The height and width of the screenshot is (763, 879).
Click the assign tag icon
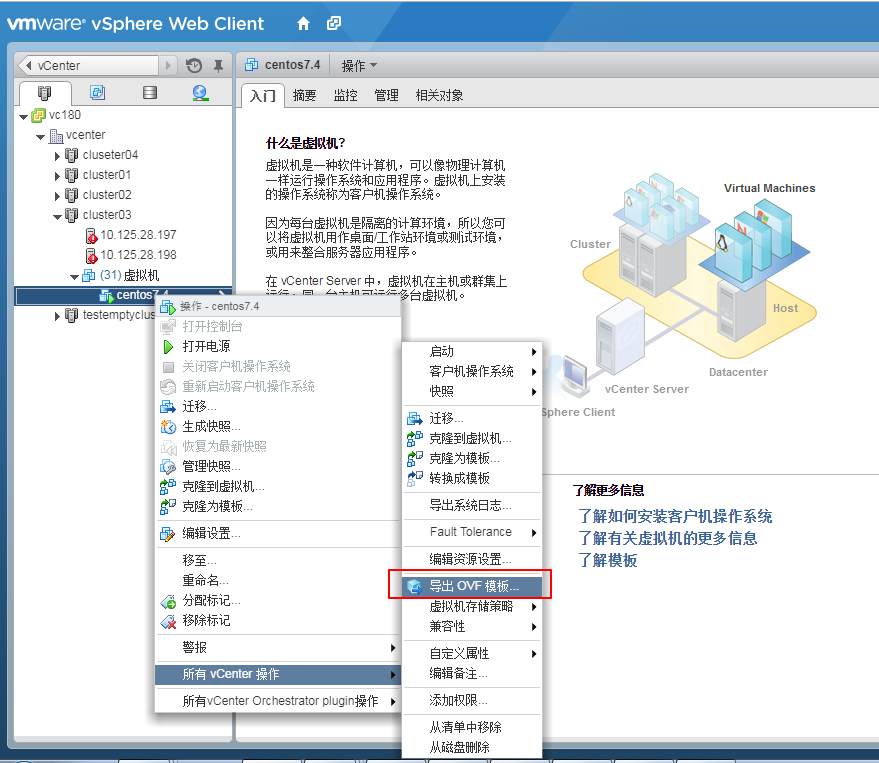pyautogui.click(x=168, y=601)
